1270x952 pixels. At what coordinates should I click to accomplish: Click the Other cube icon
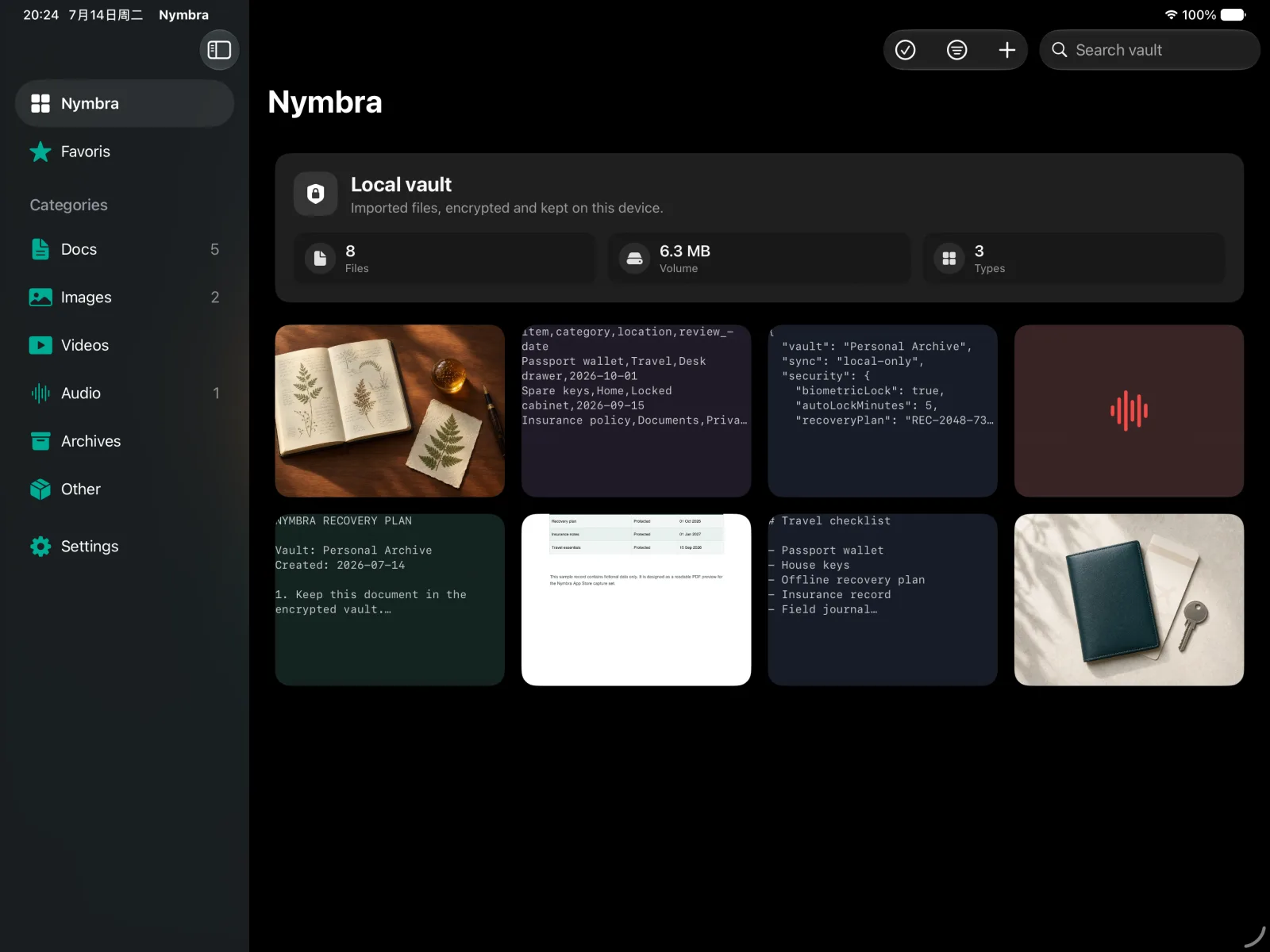pos(40,489)
